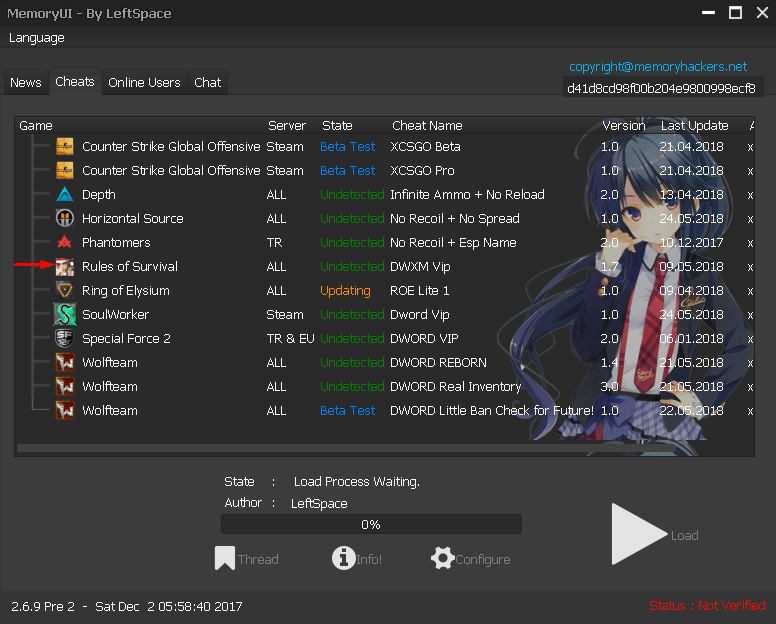Click the Phantomers game name
Screen dimensions: 776x624
pyautogui.click(x=116, y=242)
